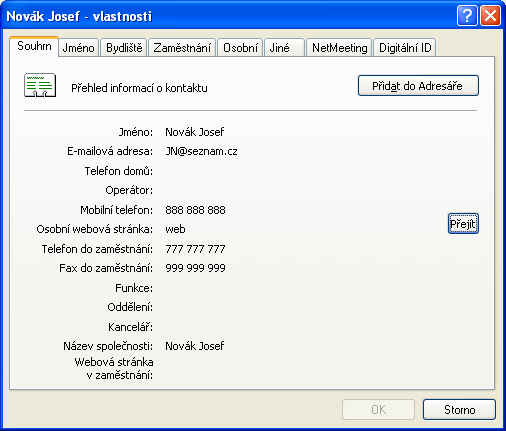Click the Funkce label
This screenshot has width=506, height=431.
point(134,288)
